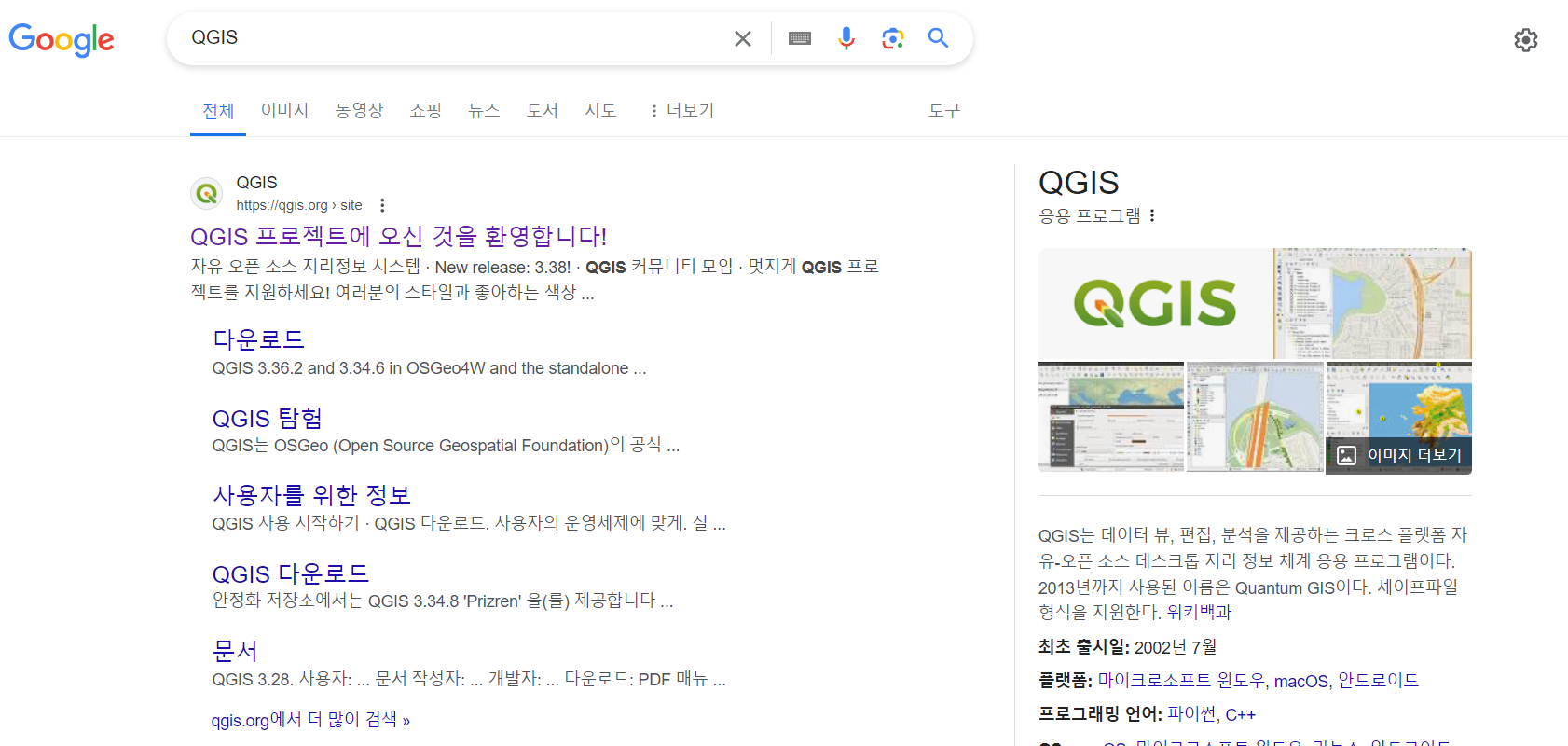
Task: Open the 위키백과 source link
Action: (1199, 613)
